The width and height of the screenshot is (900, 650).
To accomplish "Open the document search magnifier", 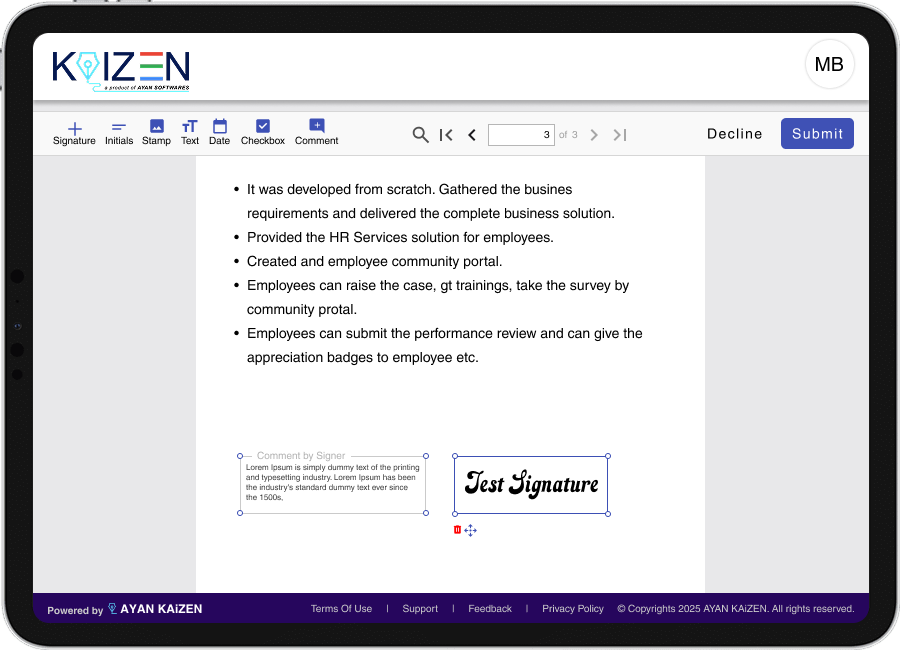I will [421, 135].
